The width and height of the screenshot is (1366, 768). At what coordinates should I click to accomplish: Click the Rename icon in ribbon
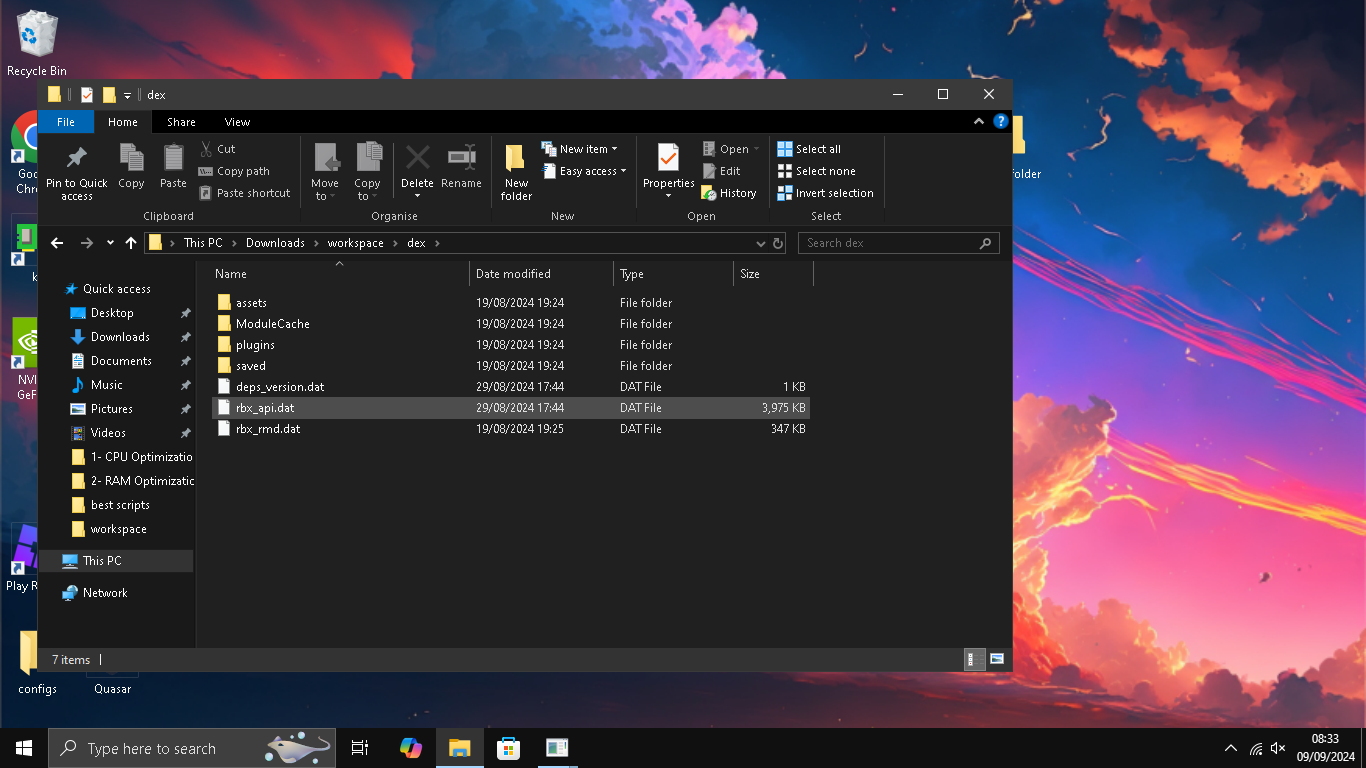tap(461, 160)
